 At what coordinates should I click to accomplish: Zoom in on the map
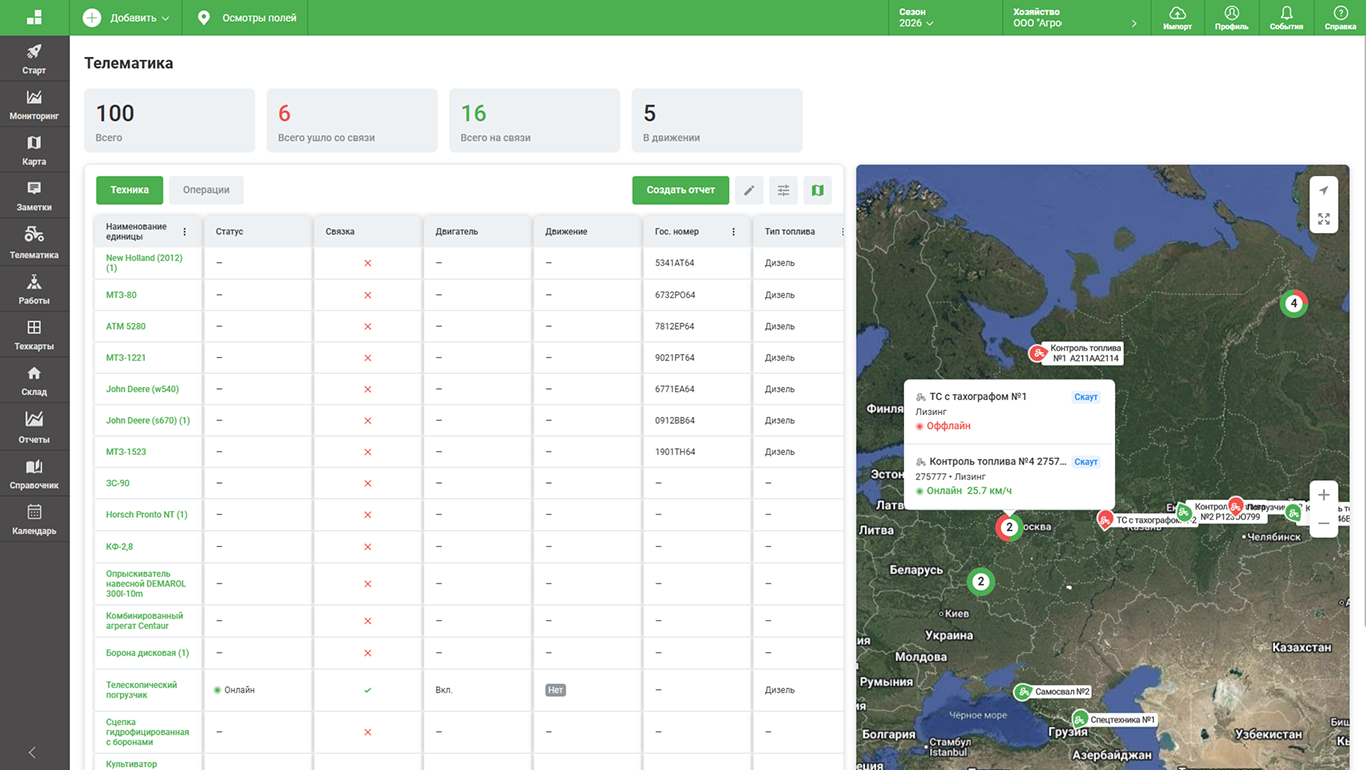(x=1323, y=495)
